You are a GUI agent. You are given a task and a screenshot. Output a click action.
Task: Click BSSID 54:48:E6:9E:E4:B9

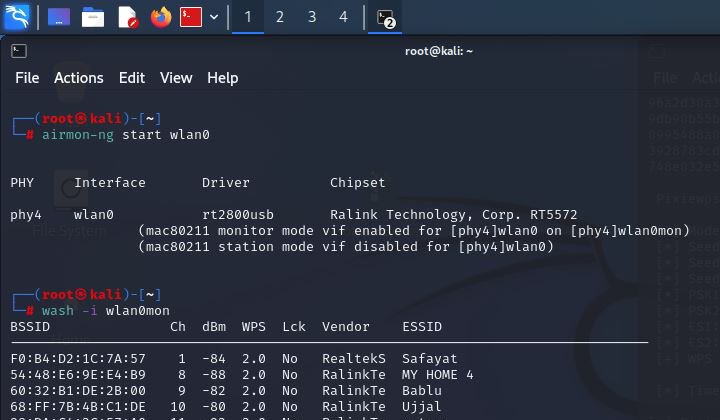click(x=78, y=375)
